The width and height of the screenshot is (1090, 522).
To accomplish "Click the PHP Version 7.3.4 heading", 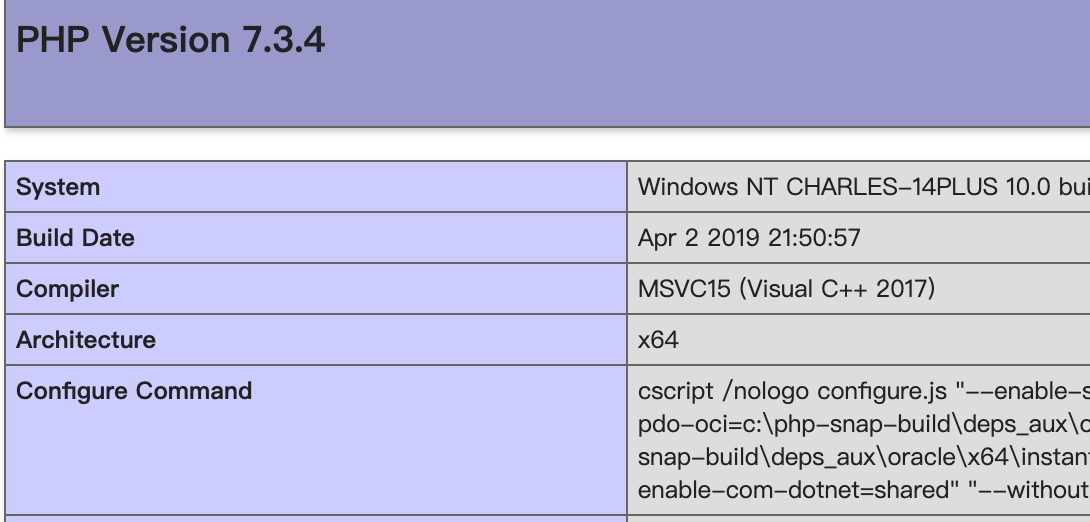I will tap(171, 41).
